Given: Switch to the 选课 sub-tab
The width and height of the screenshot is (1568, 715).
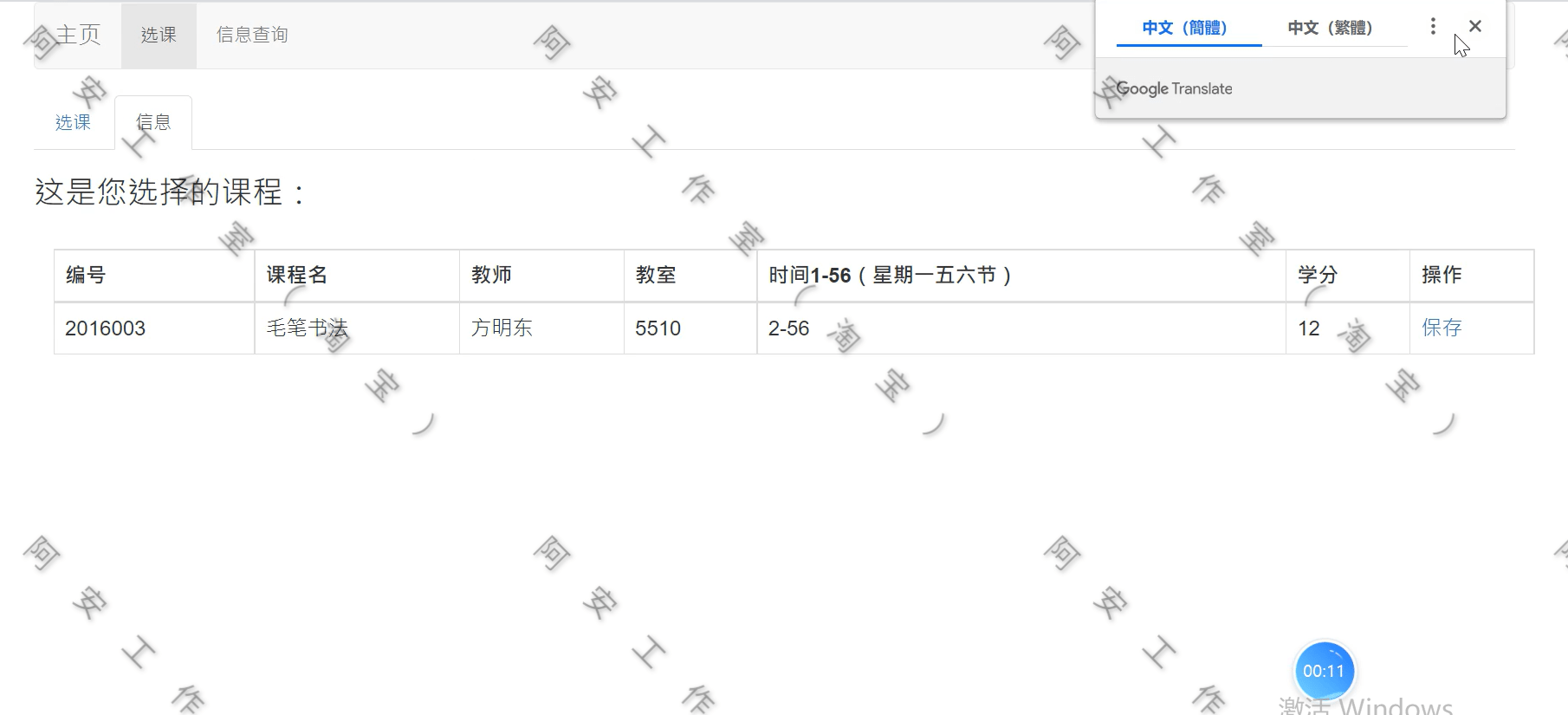Looking at the screenshot, I should [73, 122].
